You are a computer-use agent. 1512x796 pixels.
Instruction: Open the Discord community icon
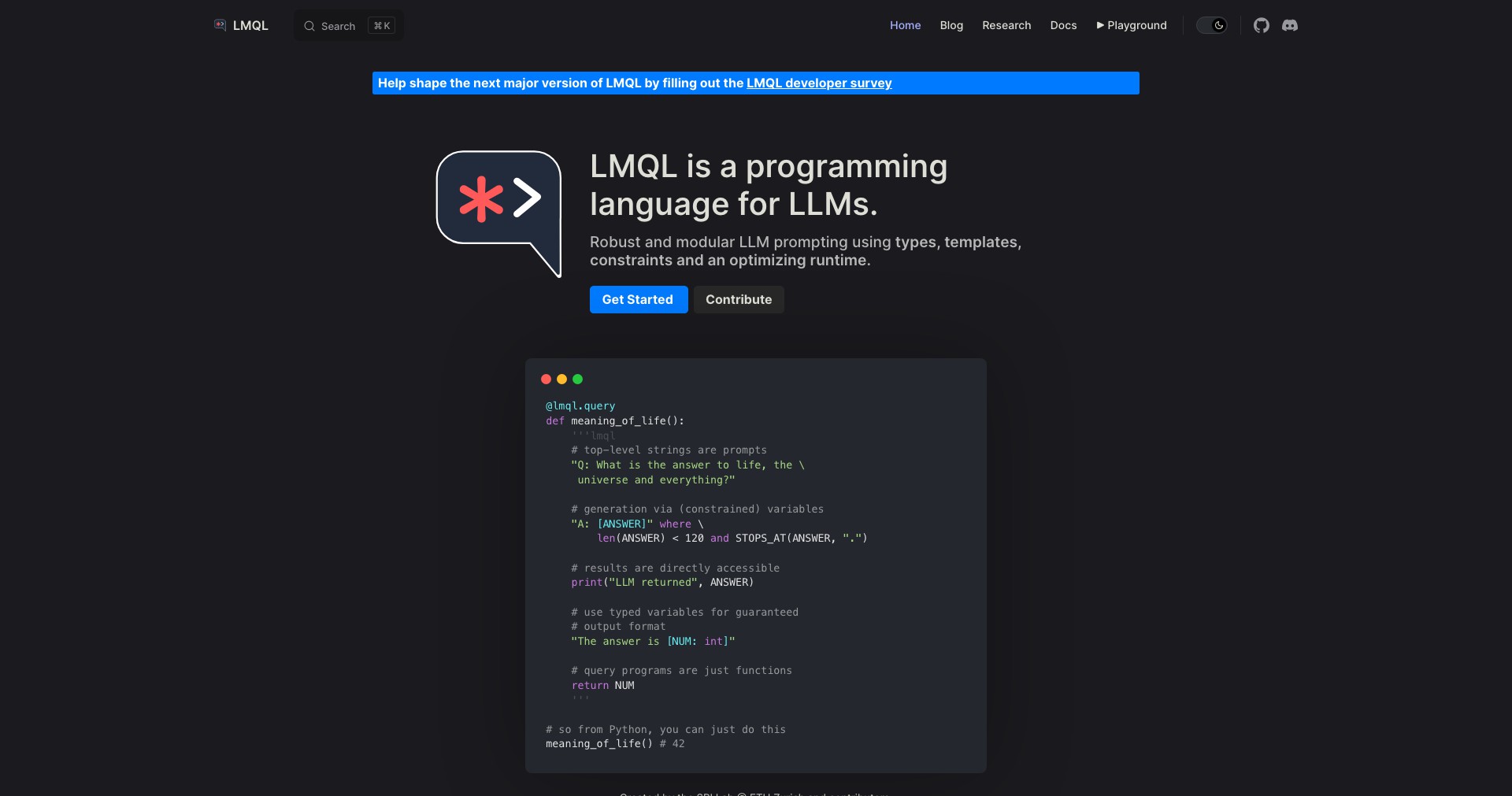(1290, 25)
